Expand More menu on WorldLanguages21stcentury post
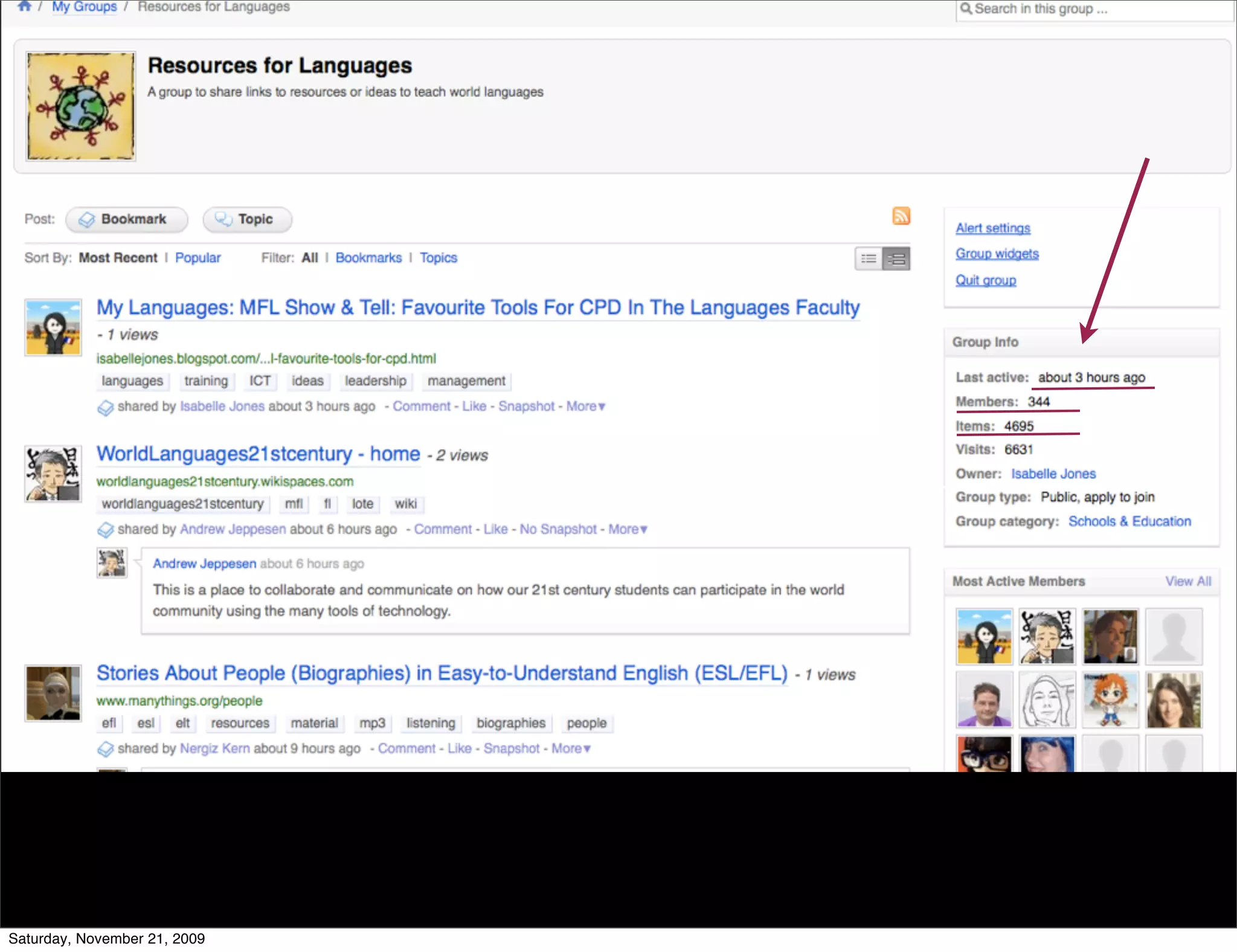Image resolution: width=1237 pixels, height=952 pixels. (628, 529)
